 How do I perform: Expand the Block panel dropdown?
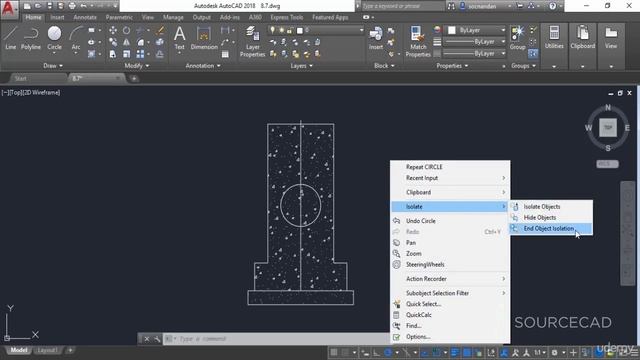point(384,66)
